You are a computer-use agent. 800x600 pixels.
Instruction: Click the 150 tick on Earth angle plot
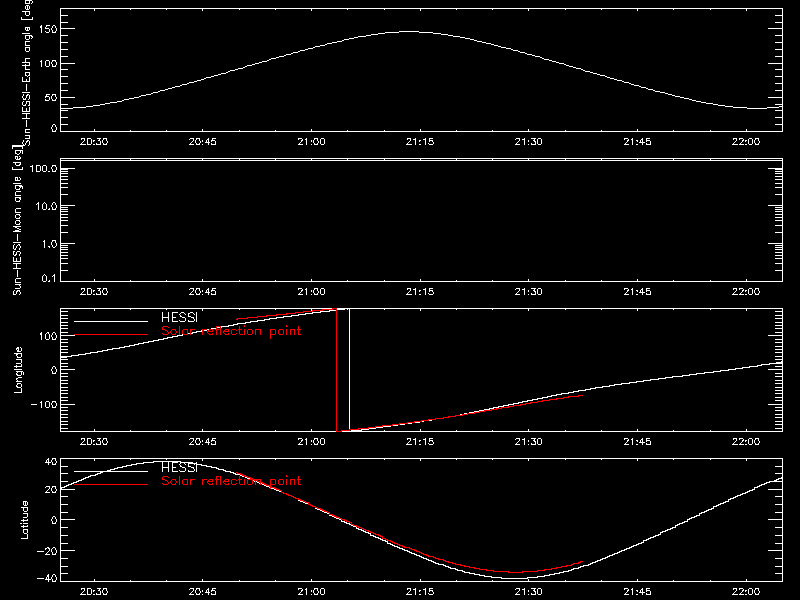(48, 29)
